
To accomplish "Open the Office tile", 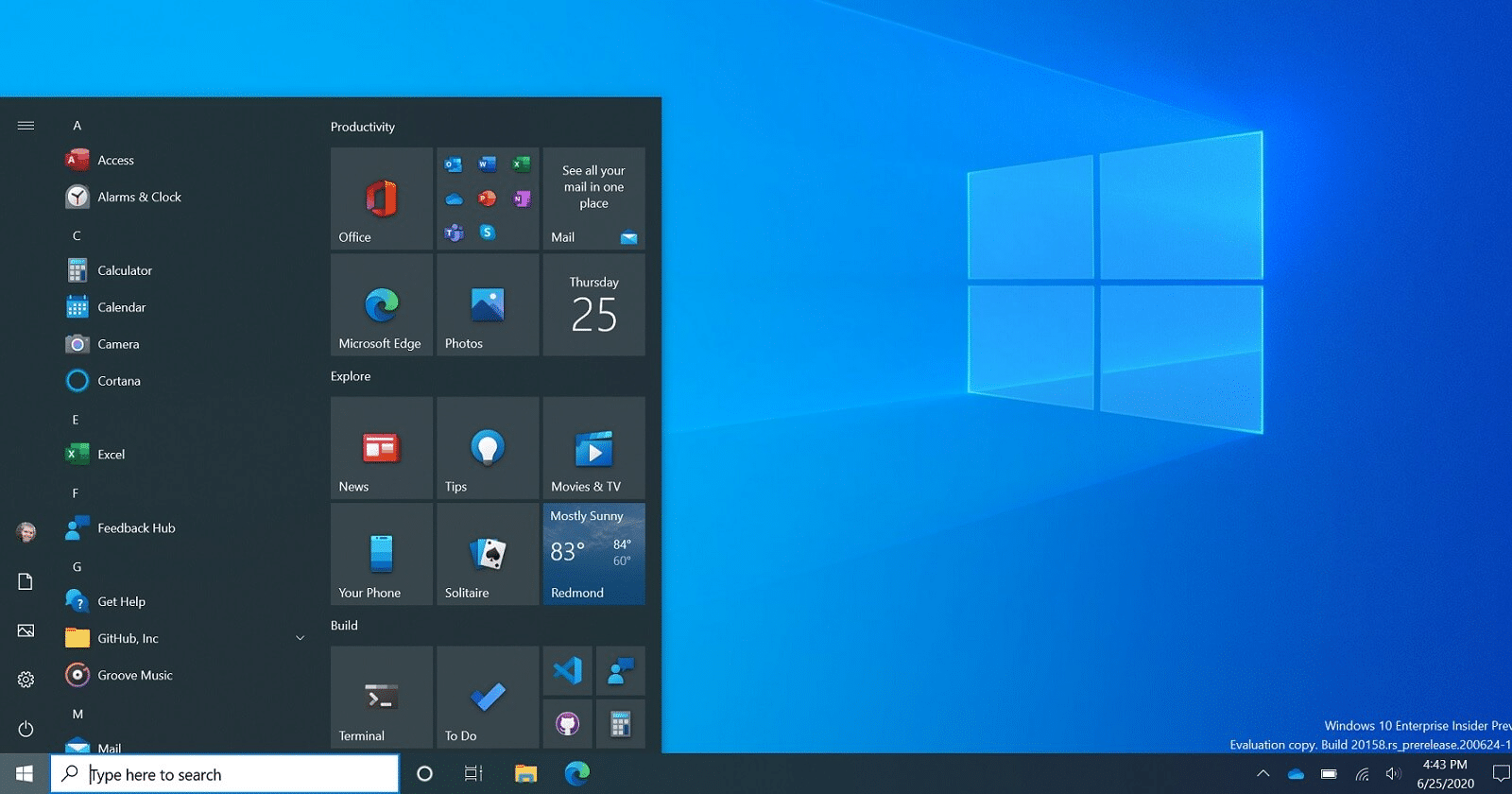I will 382,198.
